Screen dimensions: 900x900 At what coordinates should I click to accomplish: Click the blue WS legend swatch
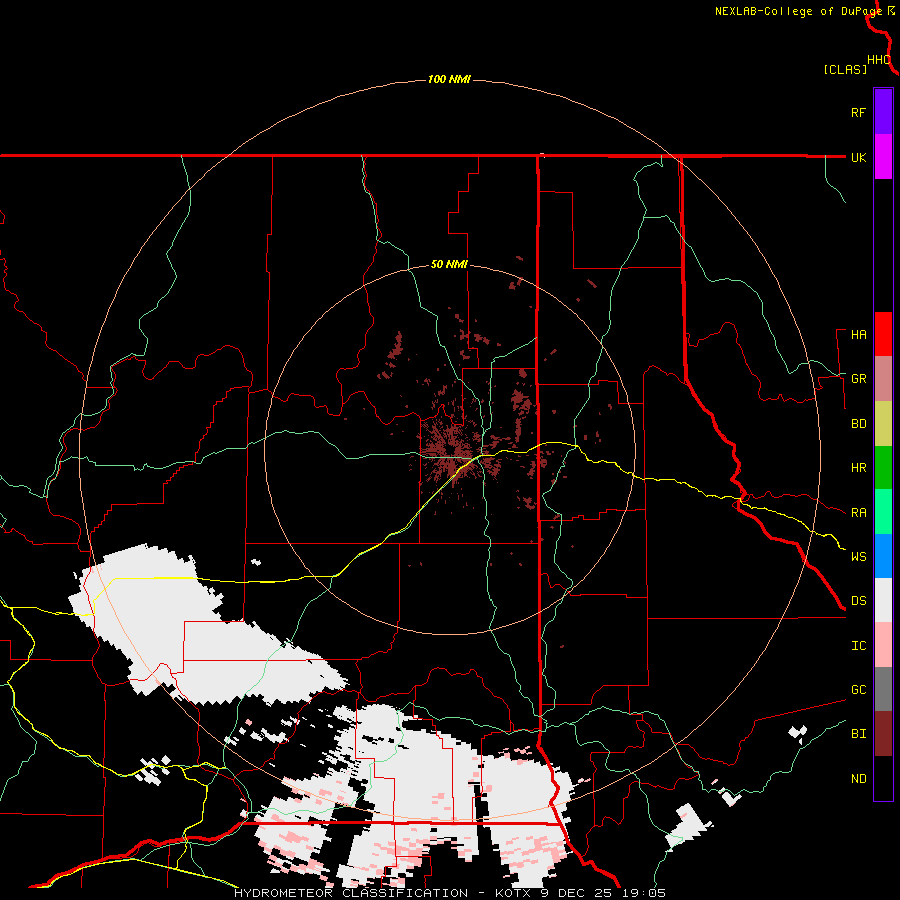883,556
